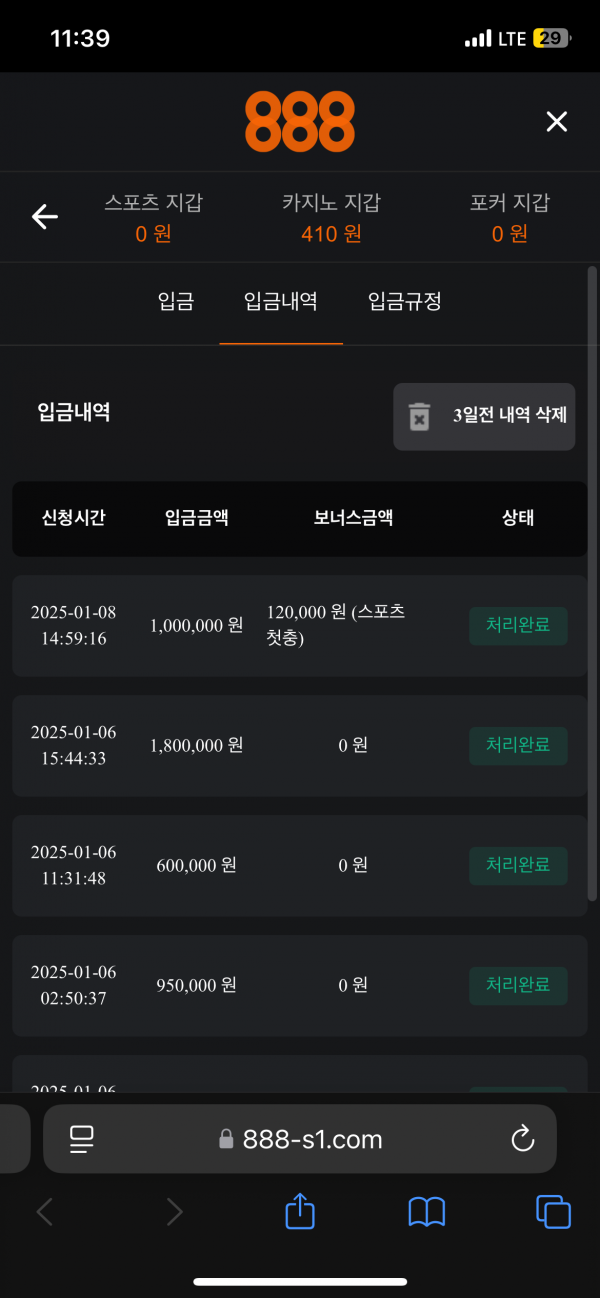Close the wallet page with X
Viewport: 600px width, 1298px height.
click(556, 122)
